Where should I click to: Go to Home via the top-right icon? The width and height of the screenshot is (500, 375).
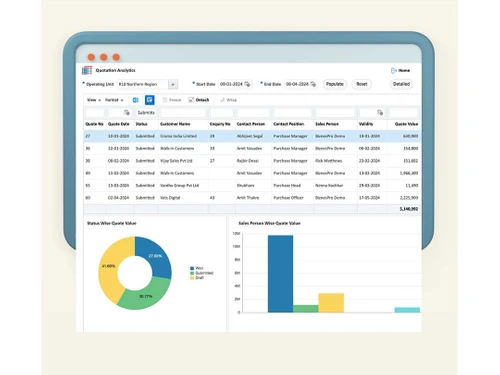click(x=394, y=70)
